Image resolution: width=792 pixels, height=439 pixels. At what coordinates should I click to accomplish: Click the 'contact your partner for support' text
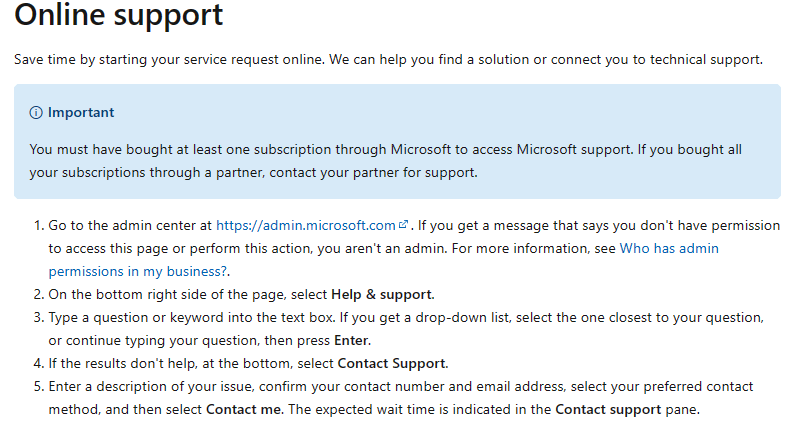tap(378, 172)
